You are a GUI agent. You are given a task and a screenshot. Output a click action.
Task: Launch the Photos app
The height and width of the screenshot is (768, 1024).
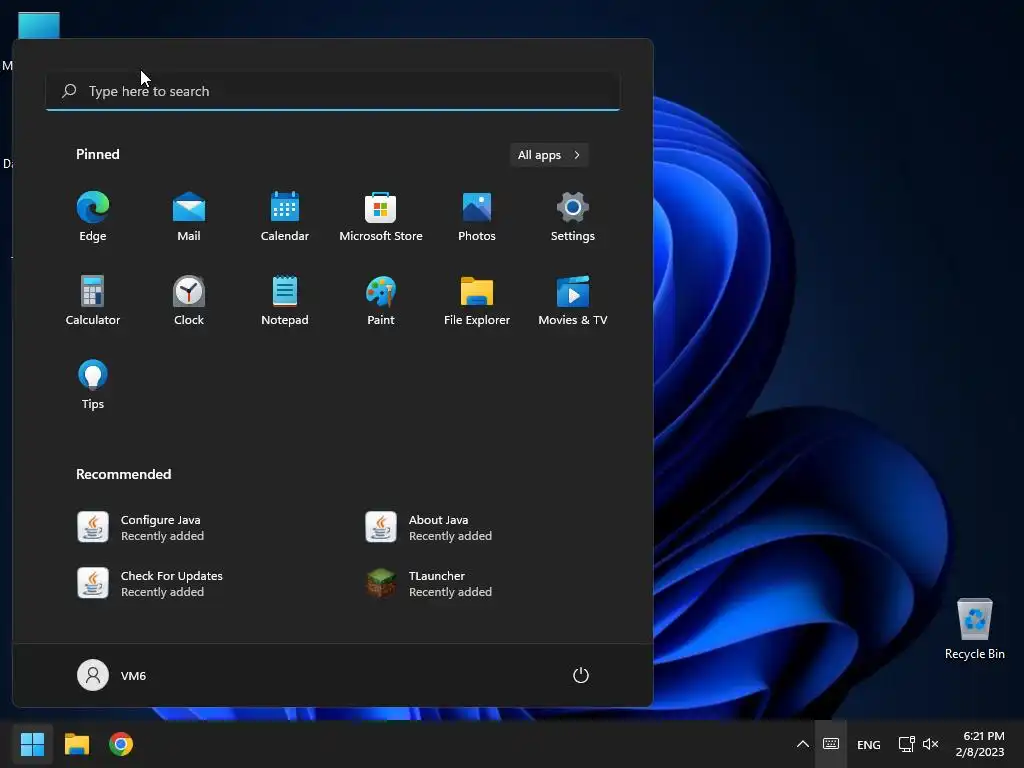tap(477, 217)
